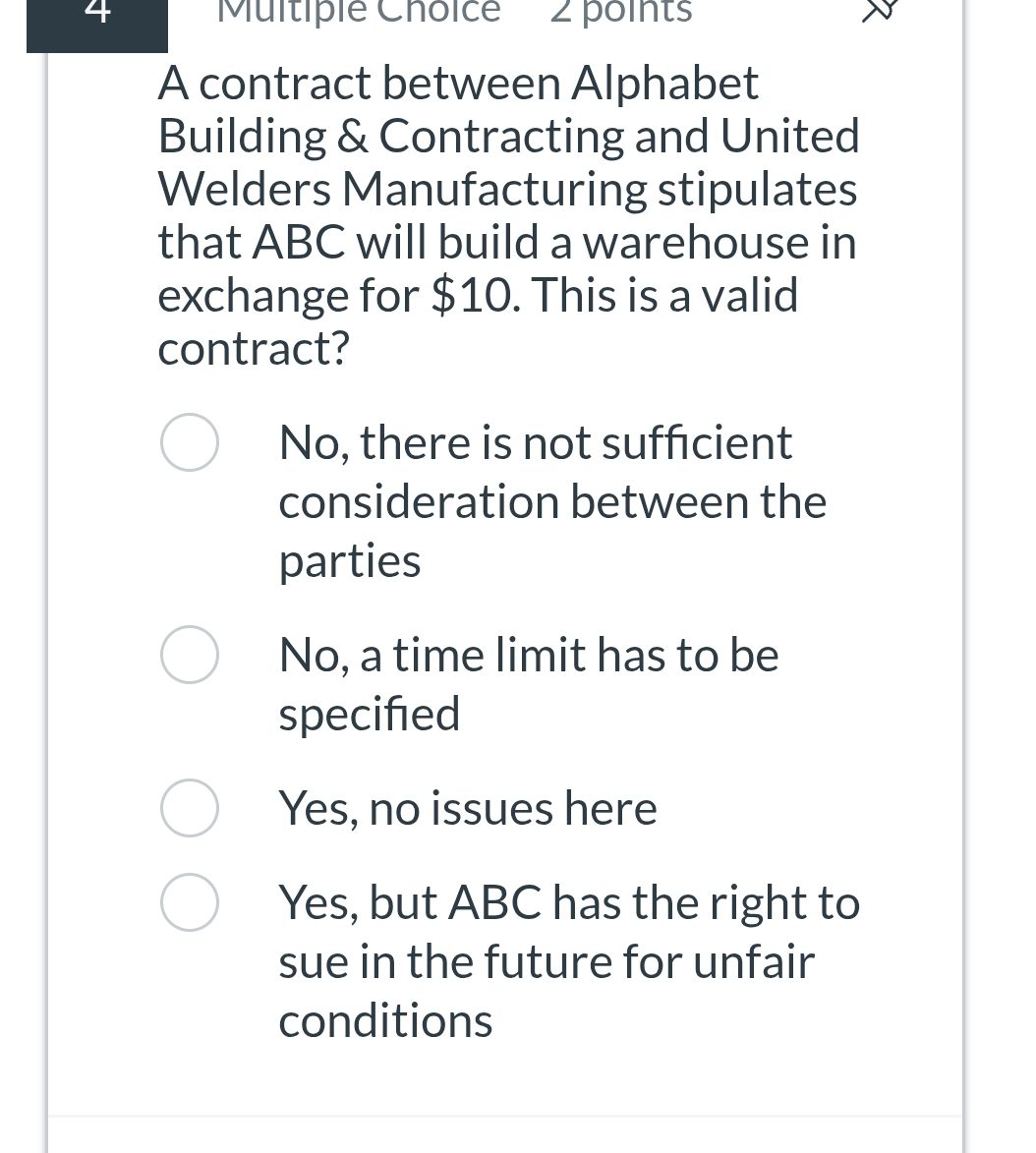Click the time limit answer text
The width and height of the screenshot is (1036, 1153).
pos(529,683)
